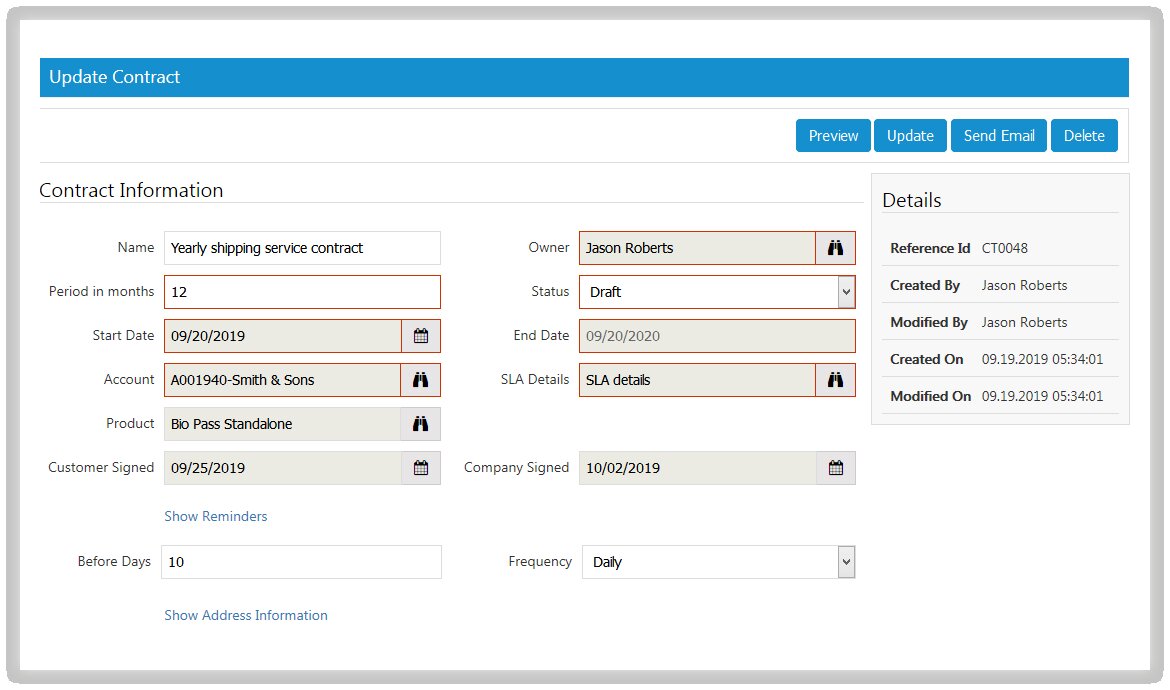Click the Account text field
The image size is (1170, 690).
click(282, 380)
